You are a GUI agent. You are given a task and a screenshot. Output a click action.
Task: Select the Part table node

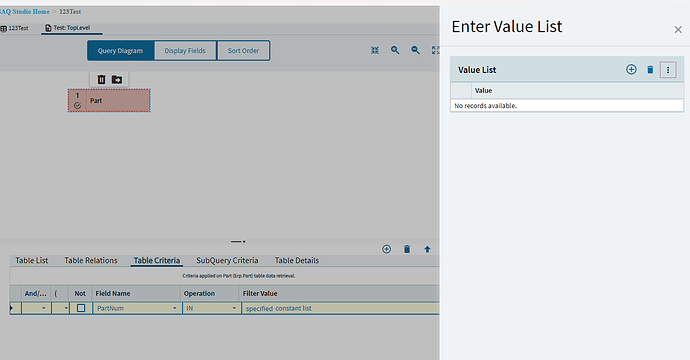pyautogui.click(x=109, y=100)
